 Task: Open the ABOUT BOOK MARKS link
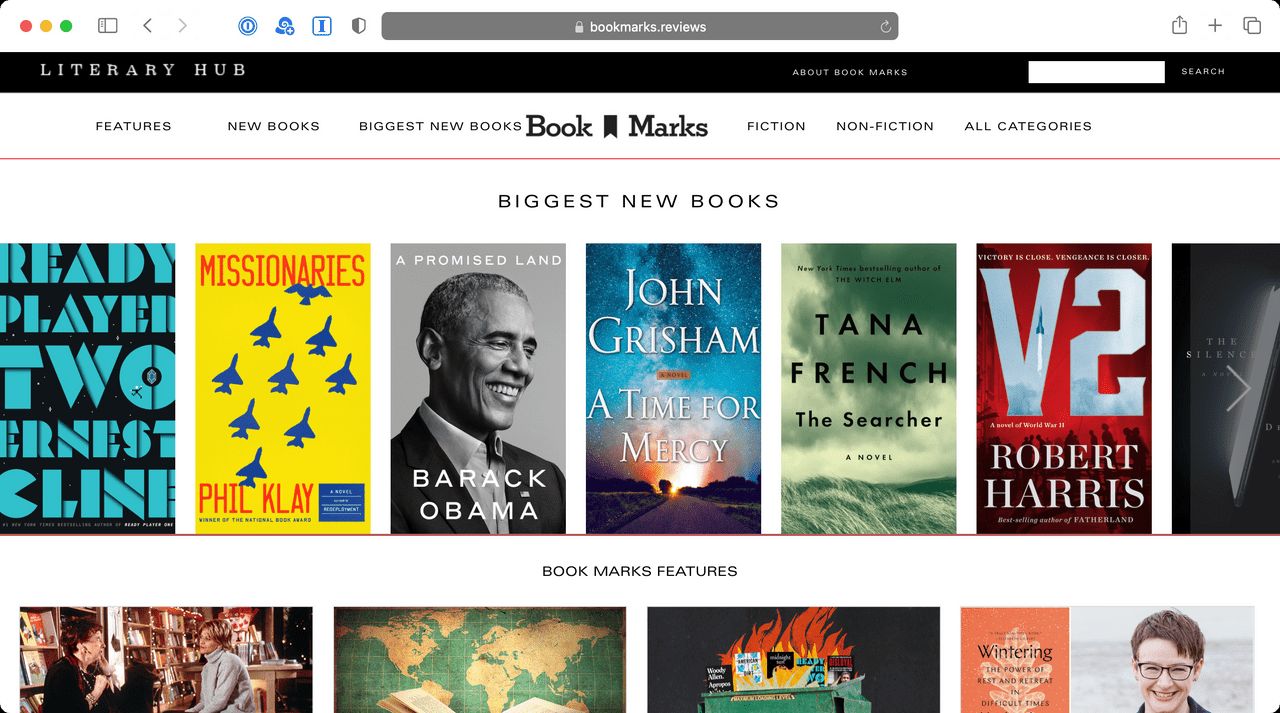[x=850, y=71]
